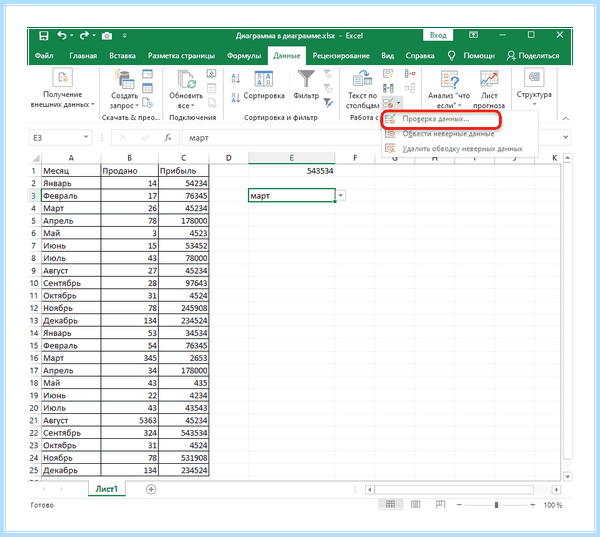Click the Create Query (Создать запрос) icon
600x537 pixels.
pyautogui.click(x=124, y=79)
